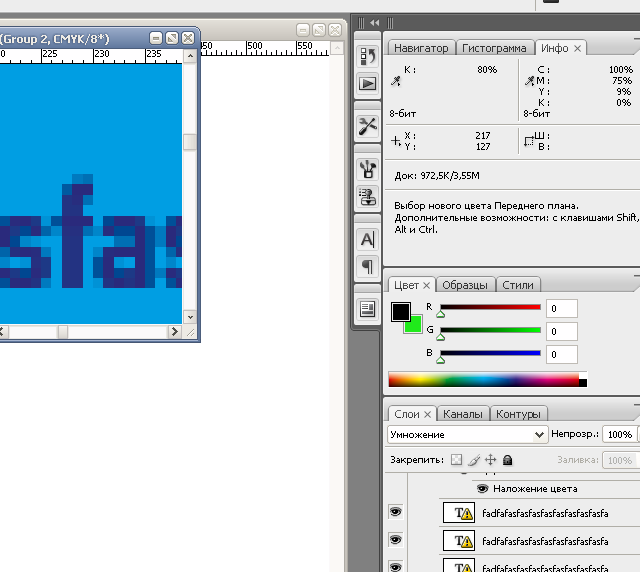Close the background document window
The image size is (640, 572).
tap(335, 30)
